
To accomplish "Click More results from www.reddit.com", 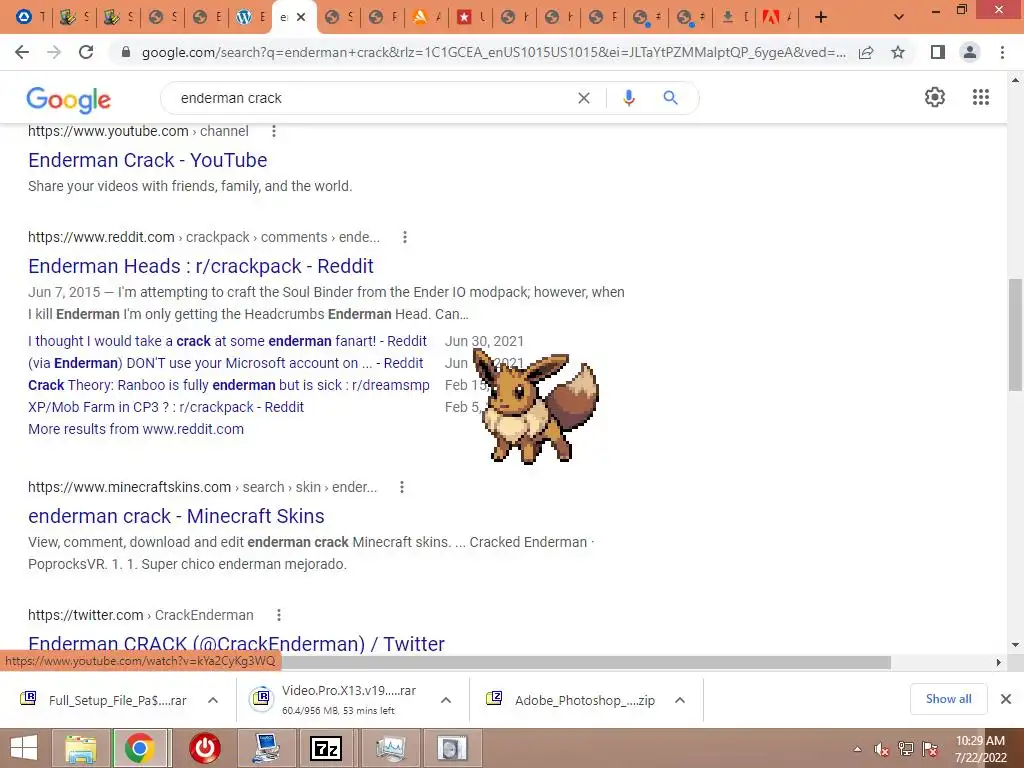I will [x=136, y=429].
